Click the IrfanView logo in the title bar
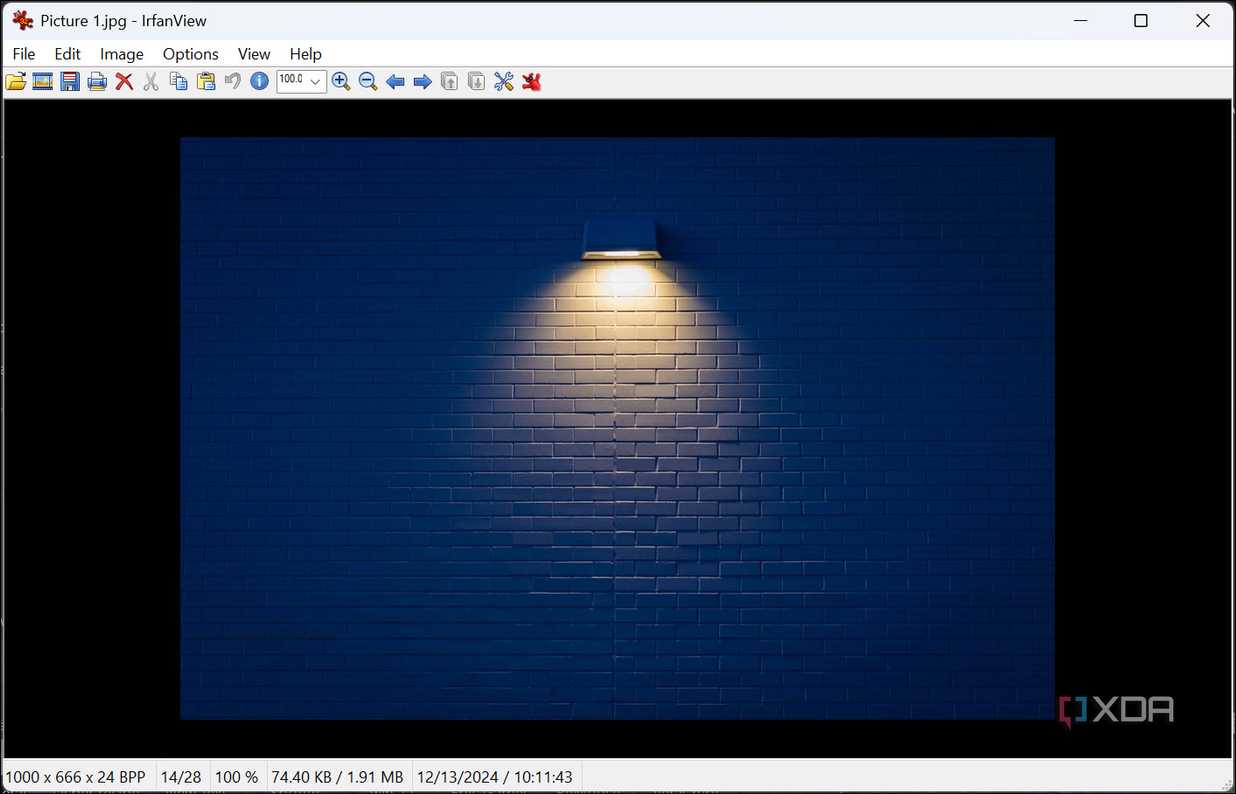 click(x=22, y=20)
